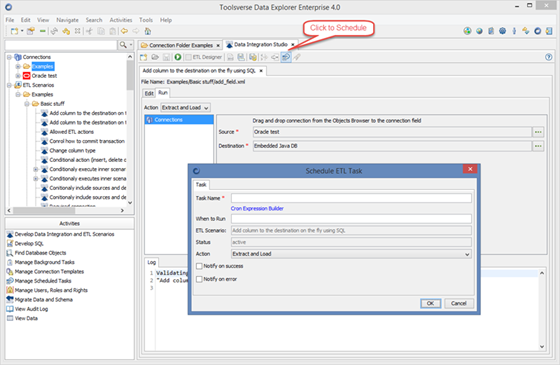This screenshot has width=560, height=365.
Task: Open the Cron Expression Builder link
Action: pos(257,209)
